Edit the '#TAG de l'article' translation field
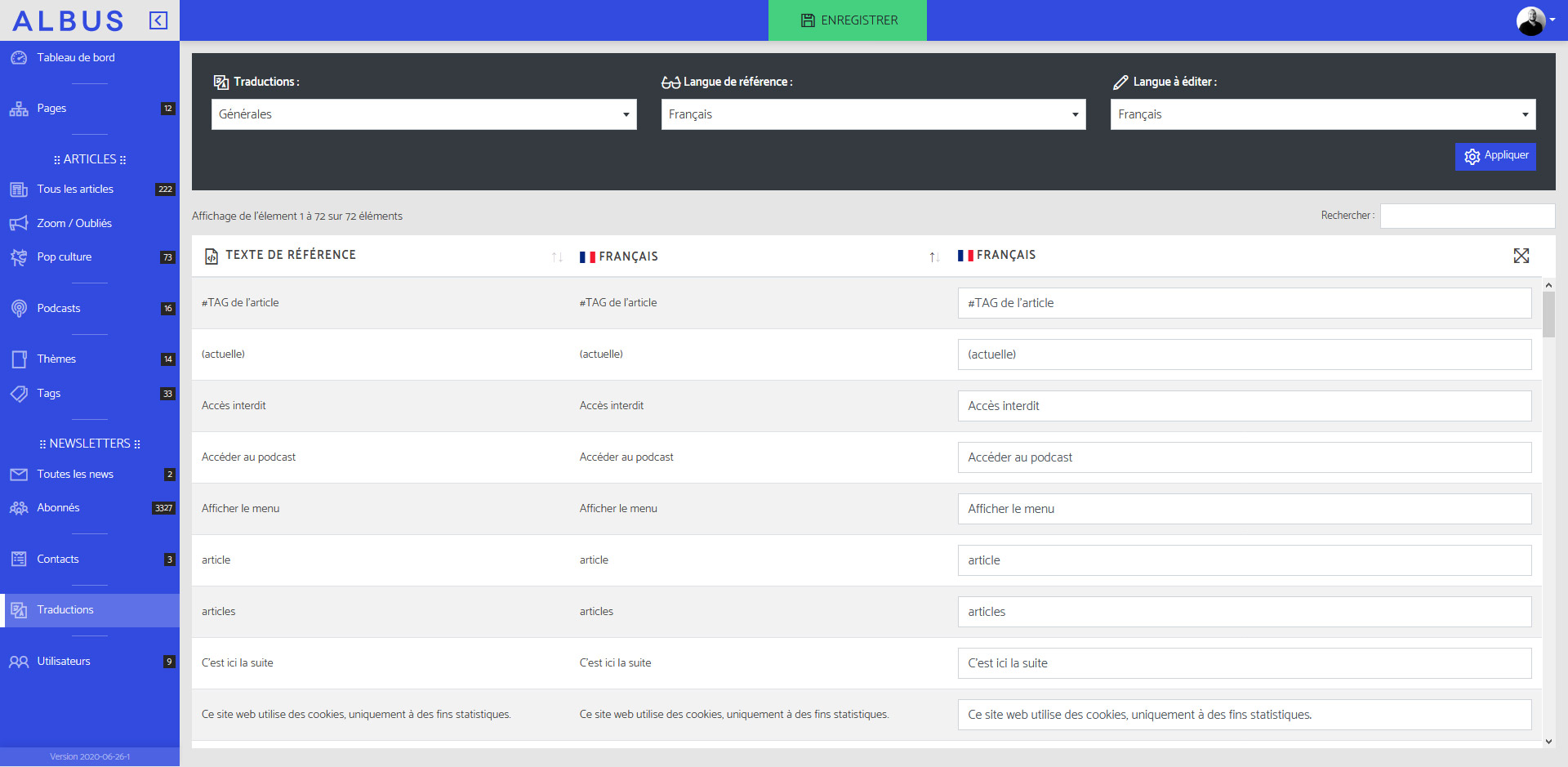 coord(1245,303)
